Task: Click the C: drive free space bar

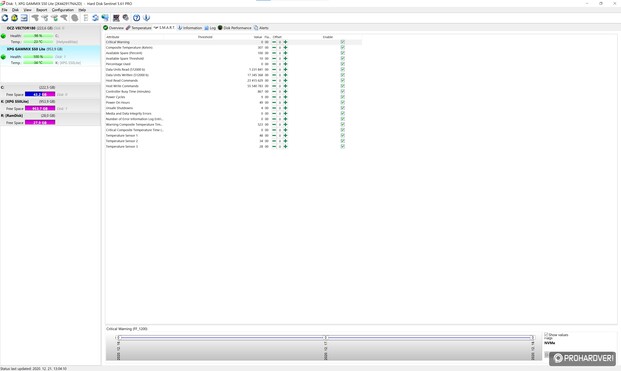Action: coord(40,95)
